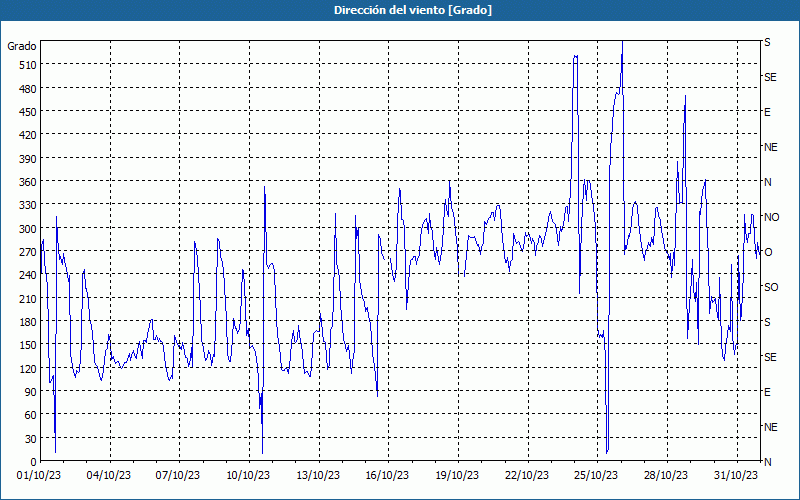Select the NO compass label on the right axis
The width and height of the screenshot is (800, 500).
pyautogui.click(x=771, y=217)
